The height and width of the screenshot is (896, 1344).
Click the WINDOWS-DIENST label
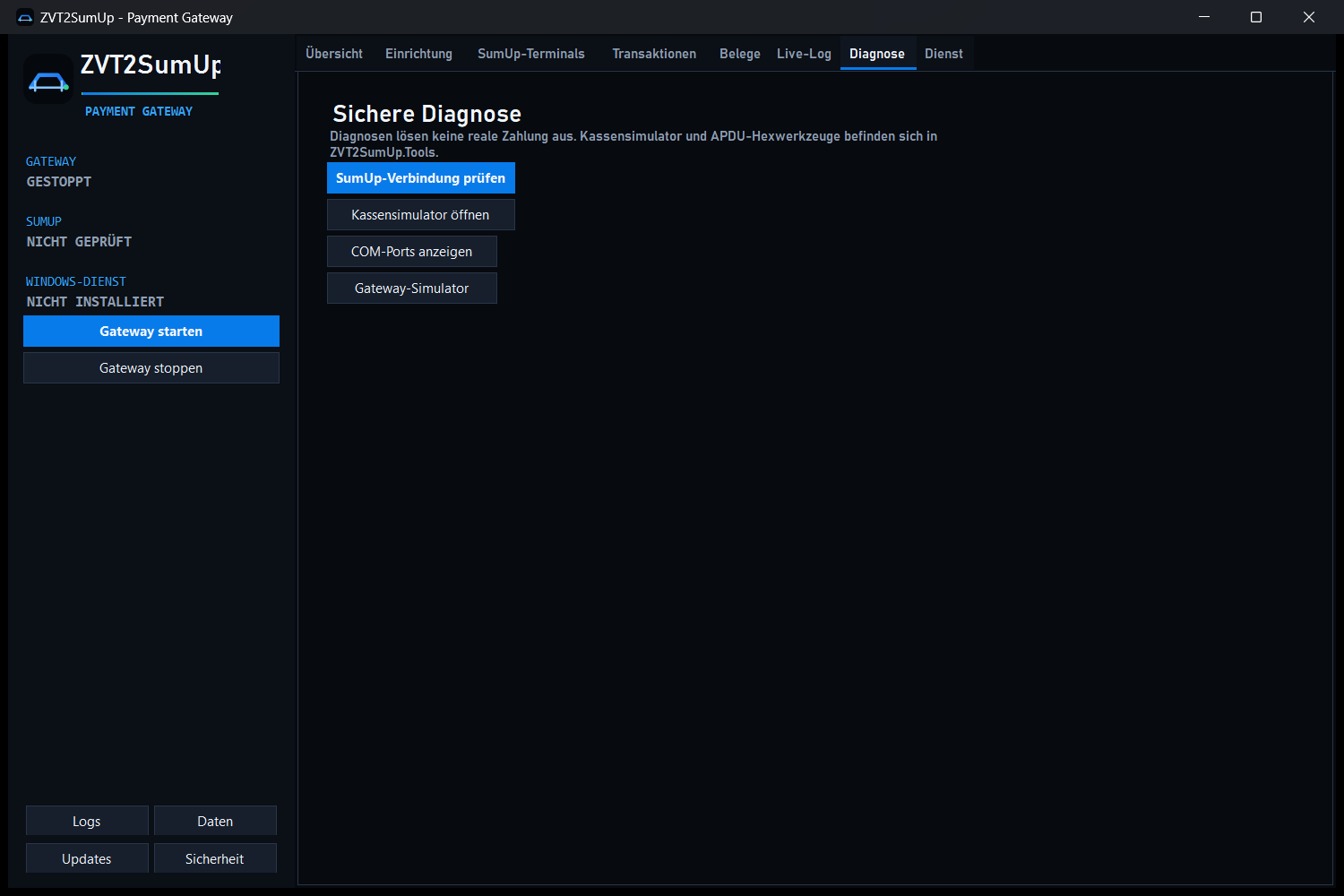[76, 281]
